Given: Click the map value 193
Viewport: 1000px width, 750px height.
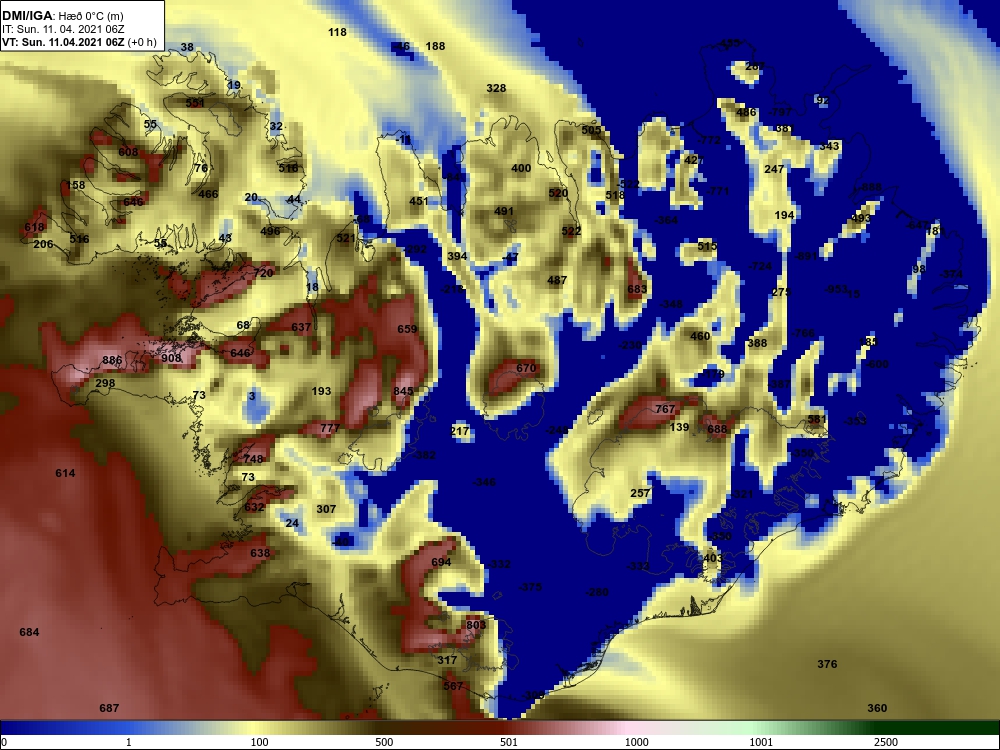Looking at the screenshot, I should [321, 391].
